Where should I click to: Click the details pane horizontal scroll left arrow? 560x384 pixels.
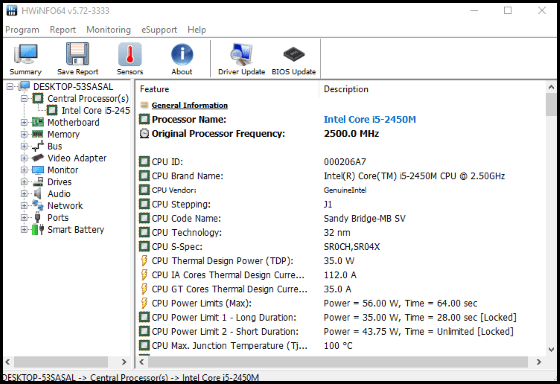142,362
